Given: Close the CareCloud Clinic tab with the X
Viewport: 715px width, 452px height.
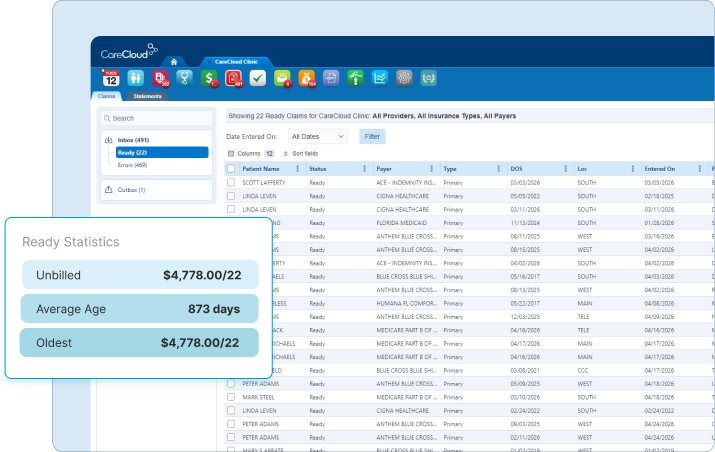Looking at the screenshot, I should coord(209,62).
